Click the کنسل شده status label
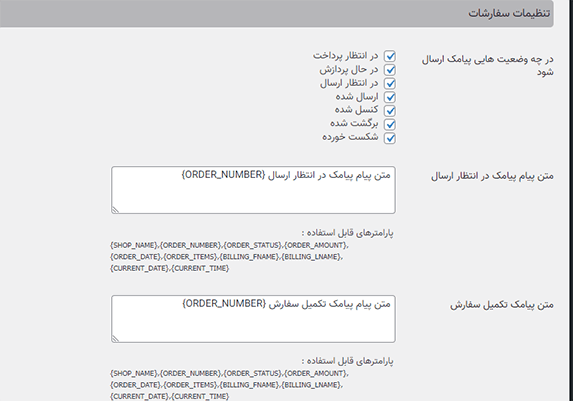Screen dimensions: 573x401 pyautogui.click(x=356, y=110)
